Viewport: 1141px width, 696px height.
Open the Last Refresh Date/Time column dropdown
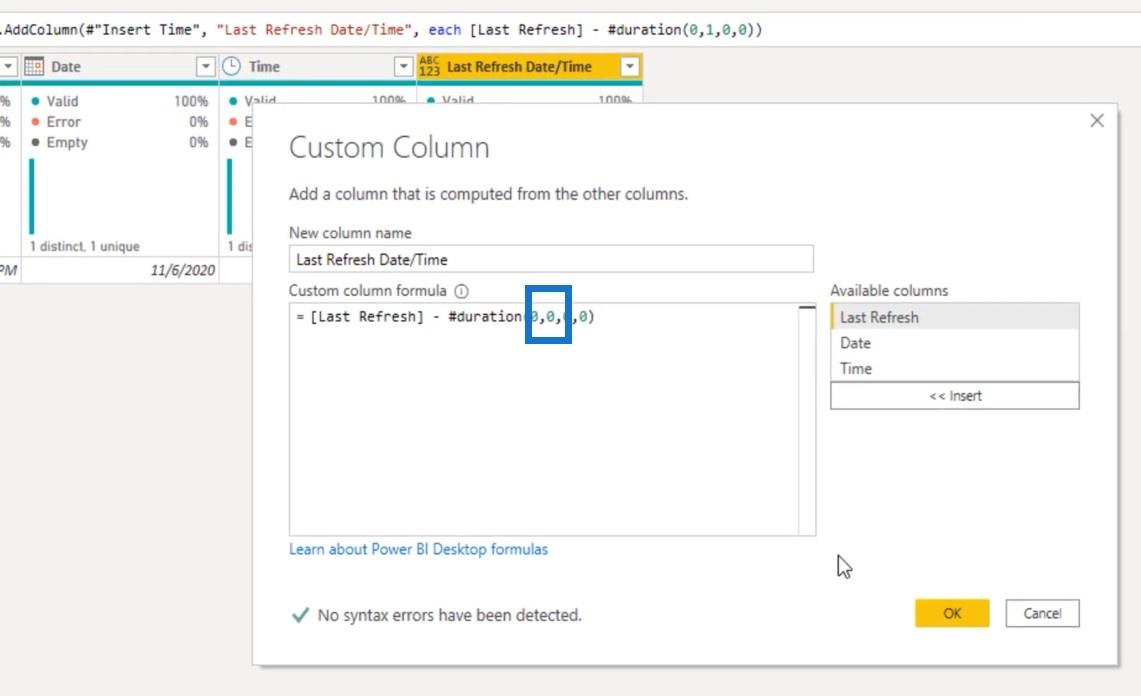tap(630, 66)
